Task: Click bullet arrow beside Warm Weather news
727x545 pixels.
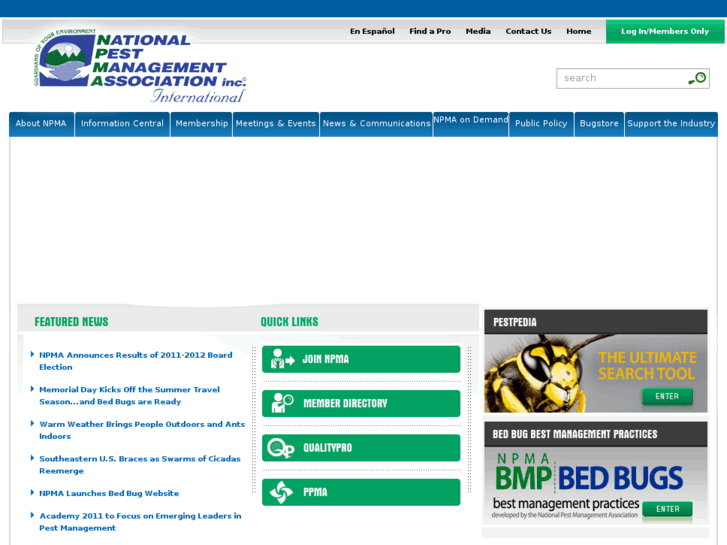Action: [32, 423]
